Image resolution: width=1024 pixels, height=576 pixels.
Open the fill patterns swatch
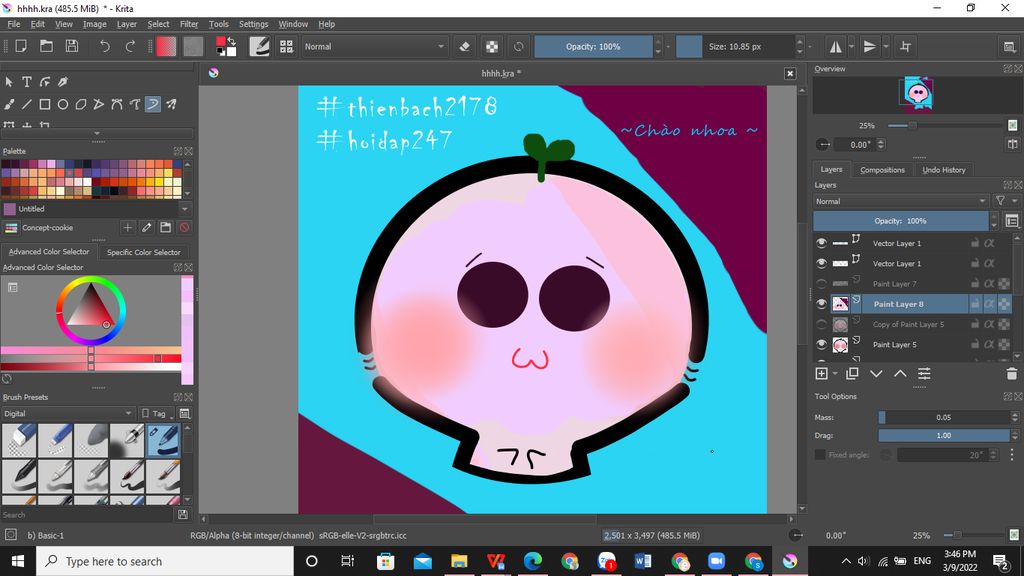[193, 46]
